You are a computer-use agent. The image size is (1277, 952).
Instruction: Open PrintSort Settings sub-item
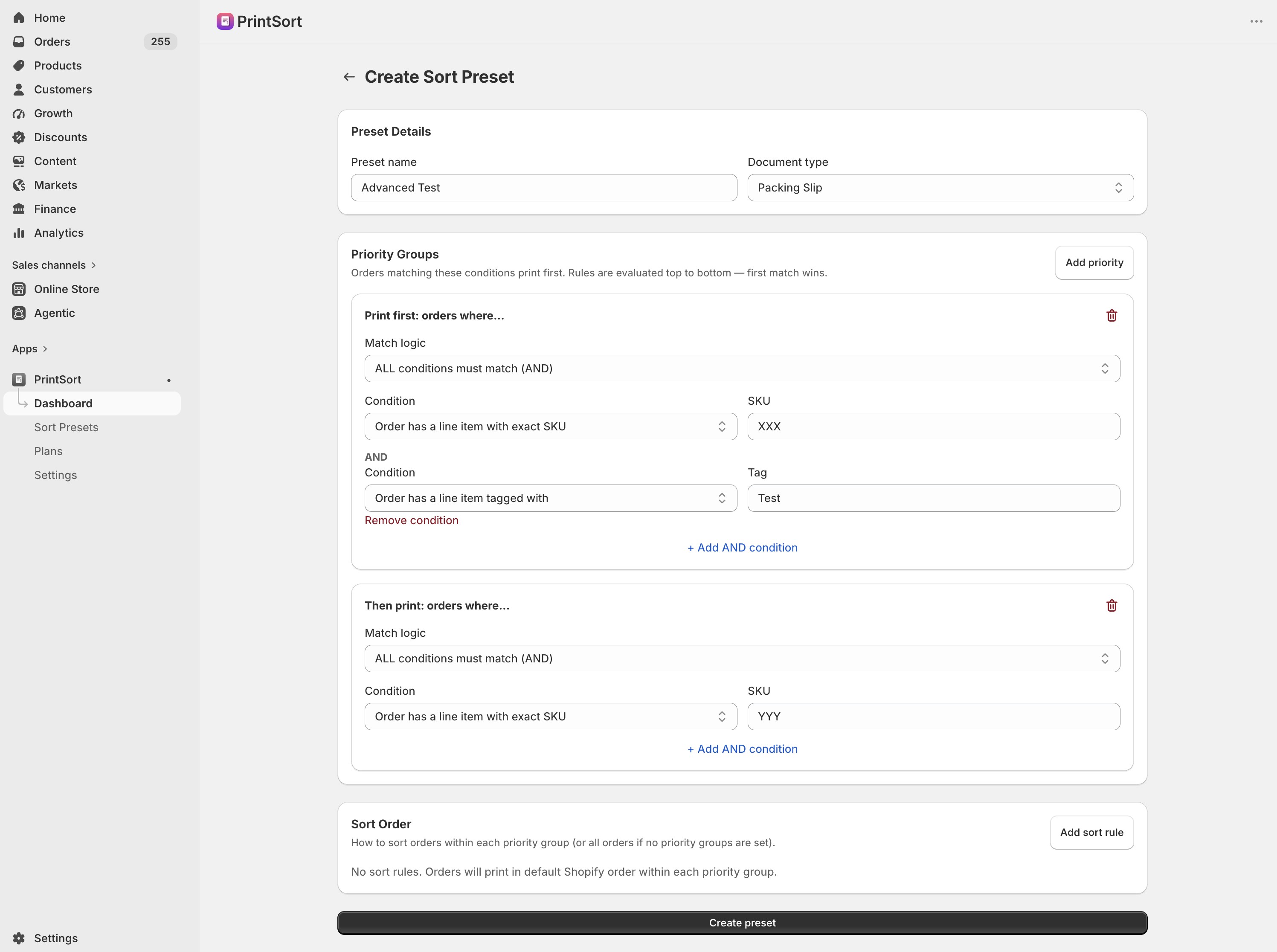click(55, 476)
